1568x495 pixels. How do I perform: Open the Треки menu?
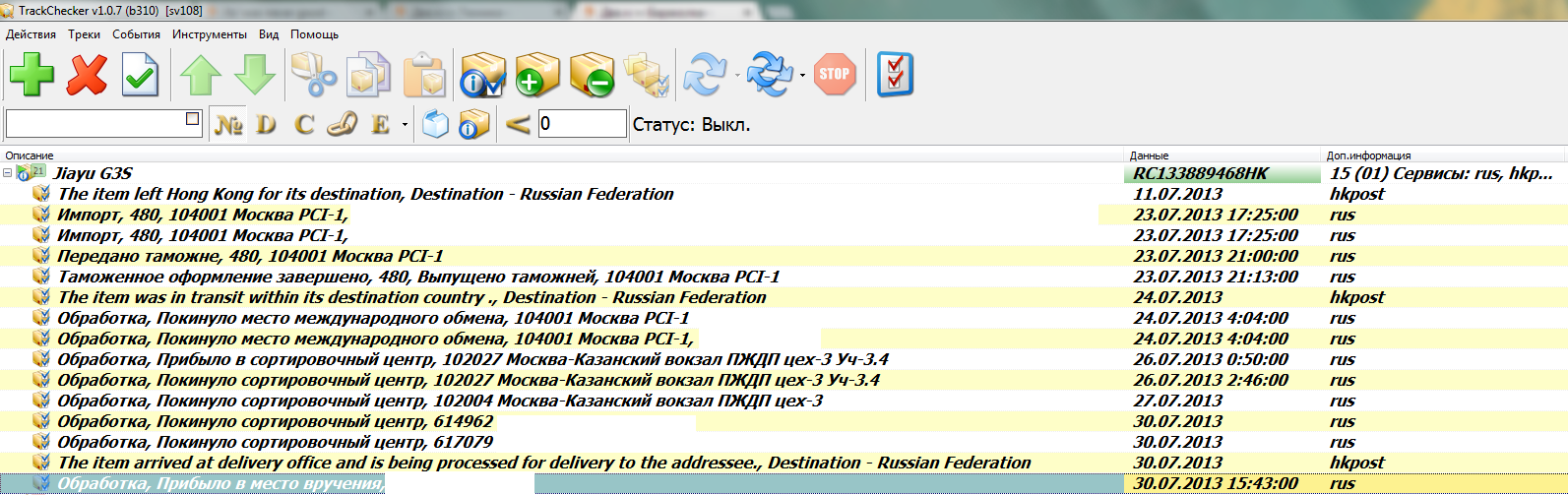pyautogui.click(x=84, y=34)
